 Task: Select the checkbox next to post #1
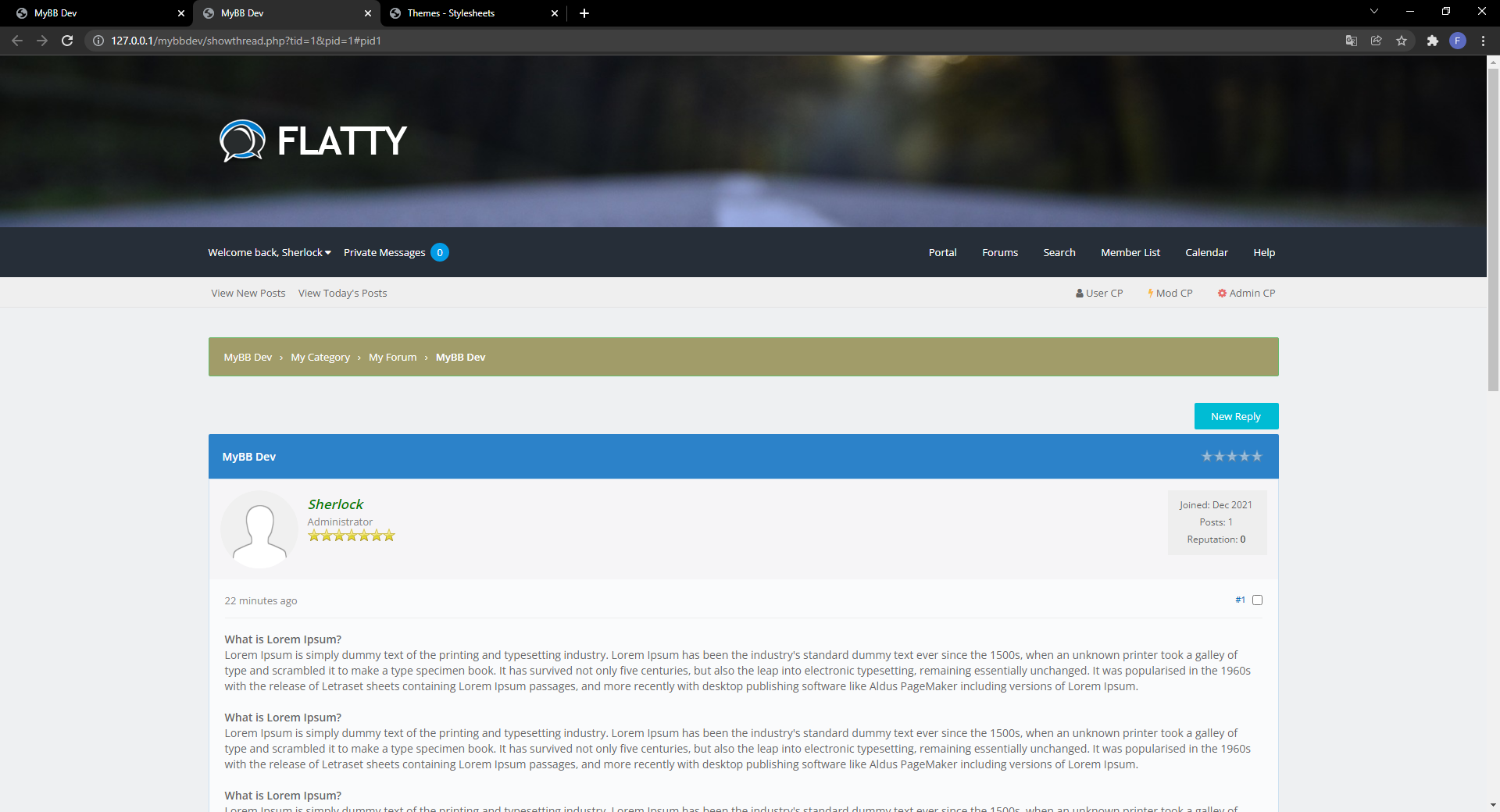pyautogui.click(x=1257, y=600)
